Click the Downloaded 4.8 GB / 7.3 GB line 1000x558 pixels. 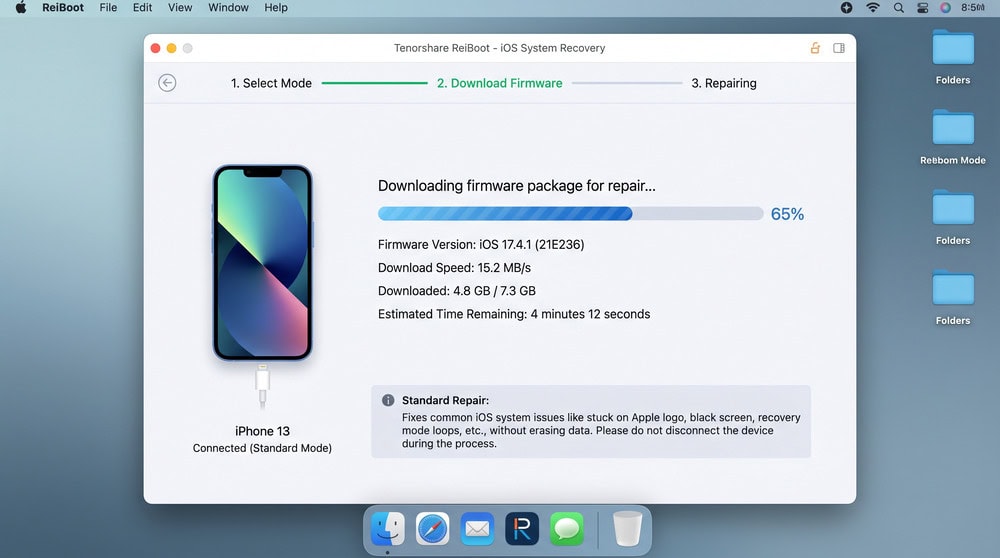pyautogui.click(x=457, y=291)
